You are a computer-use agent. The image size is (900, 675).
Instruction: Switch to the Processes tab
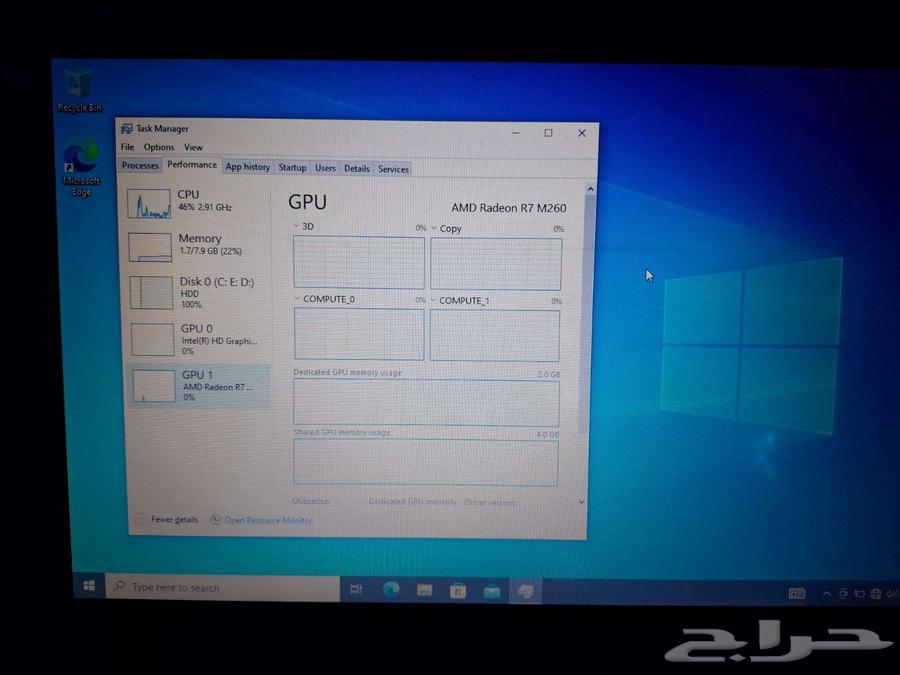coord(139,166)
